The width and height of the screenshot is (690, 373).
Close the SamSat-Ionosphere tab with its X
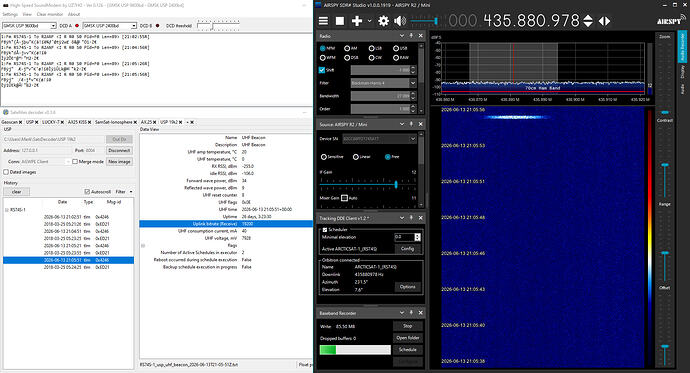tap(135, 122)
